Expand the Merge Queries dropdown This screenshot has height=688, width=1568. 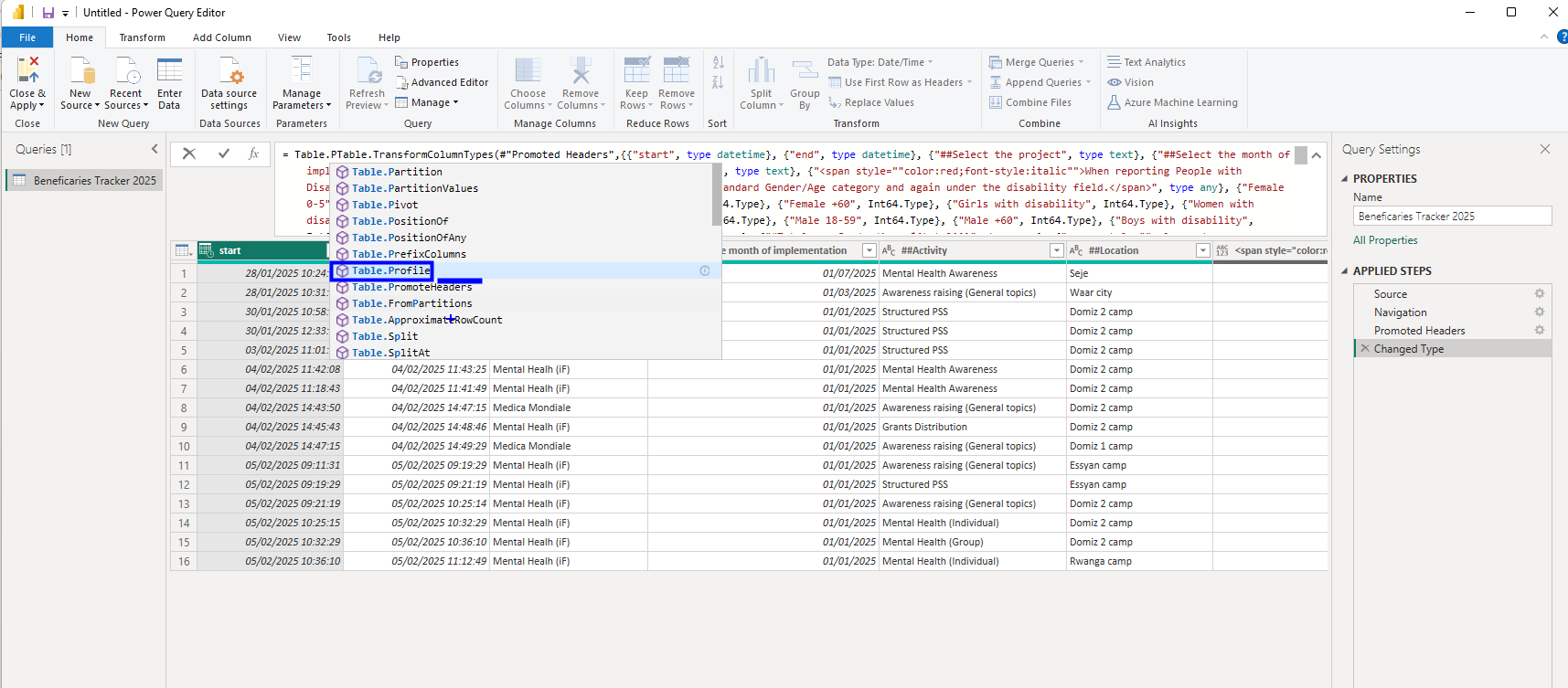click(1082, 62)
